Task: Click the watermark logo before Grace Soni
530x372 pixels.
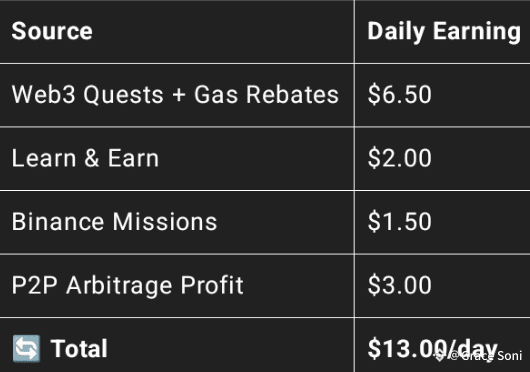Action: (440, 355)
